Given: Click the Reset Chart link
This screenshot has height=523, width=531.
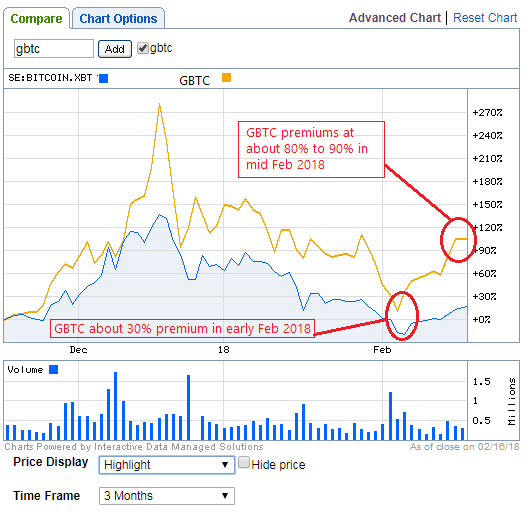Looking at the screenshot, I should 485,18.
